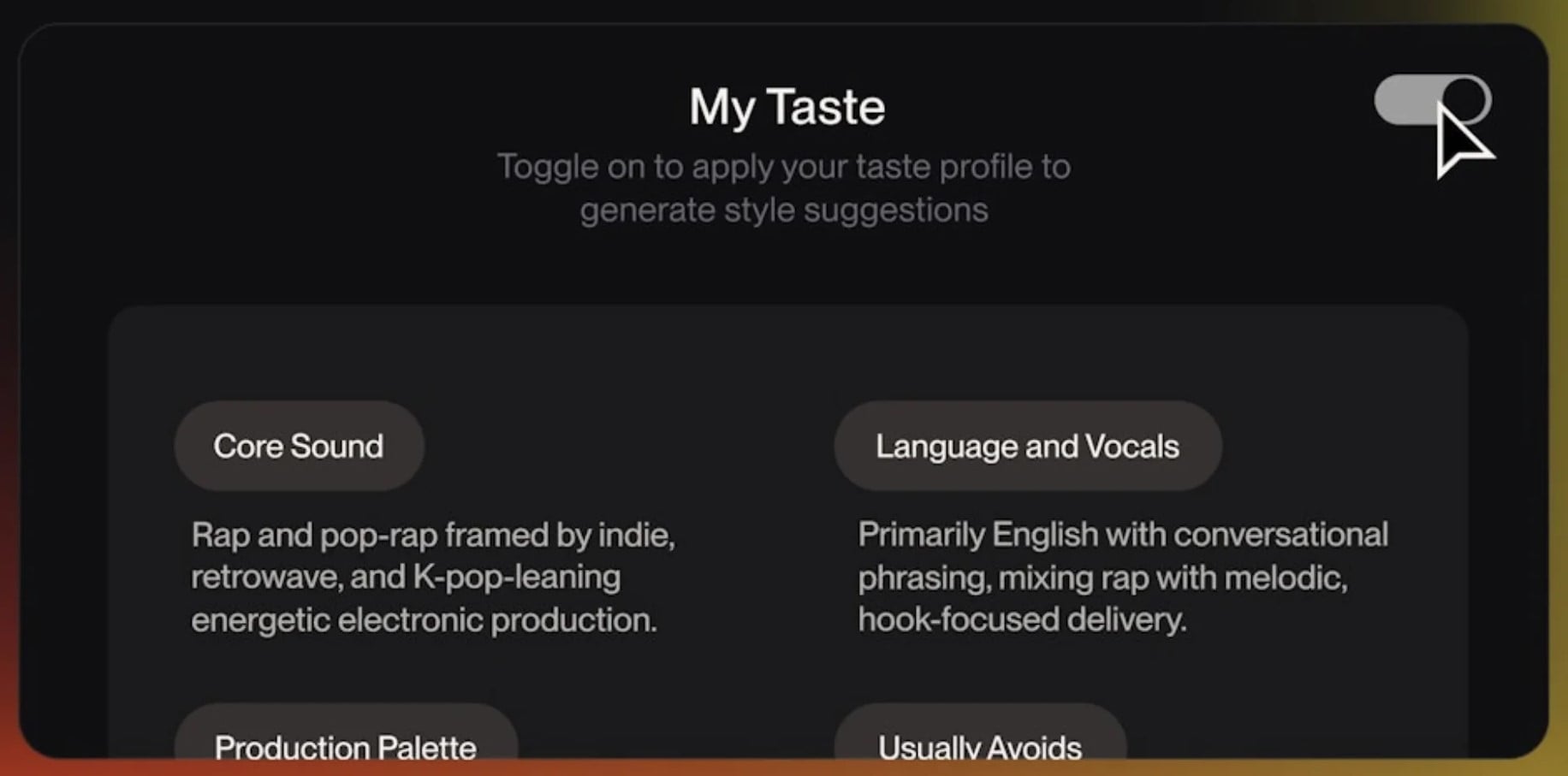Select the Language and Vocals pill

pyautogui.click(x=1027, y=446)
